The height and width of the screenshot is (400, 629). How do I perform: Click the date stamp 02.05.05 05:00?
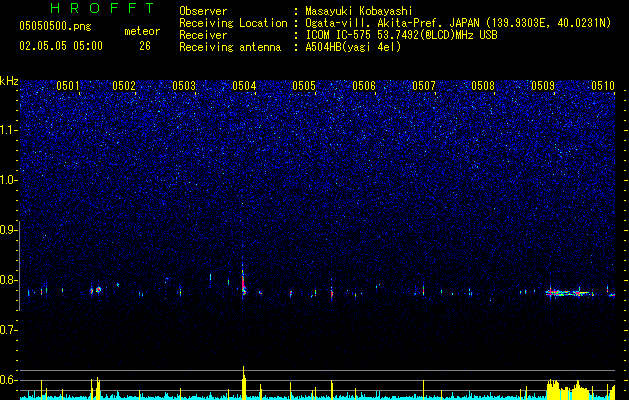[61, 46]
